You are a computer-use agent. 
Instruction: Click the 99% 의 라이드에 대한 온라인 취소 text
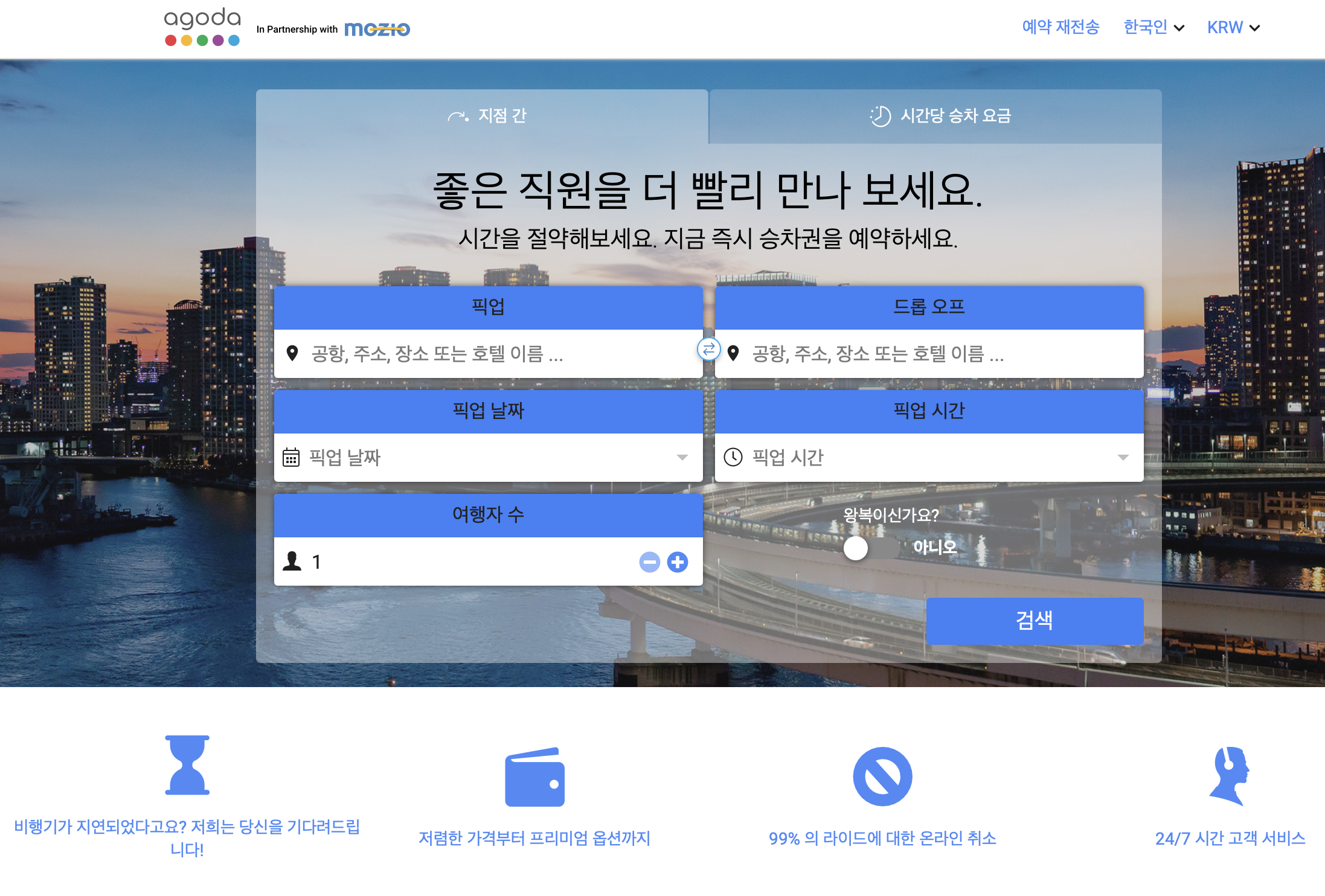pos(882,838)
